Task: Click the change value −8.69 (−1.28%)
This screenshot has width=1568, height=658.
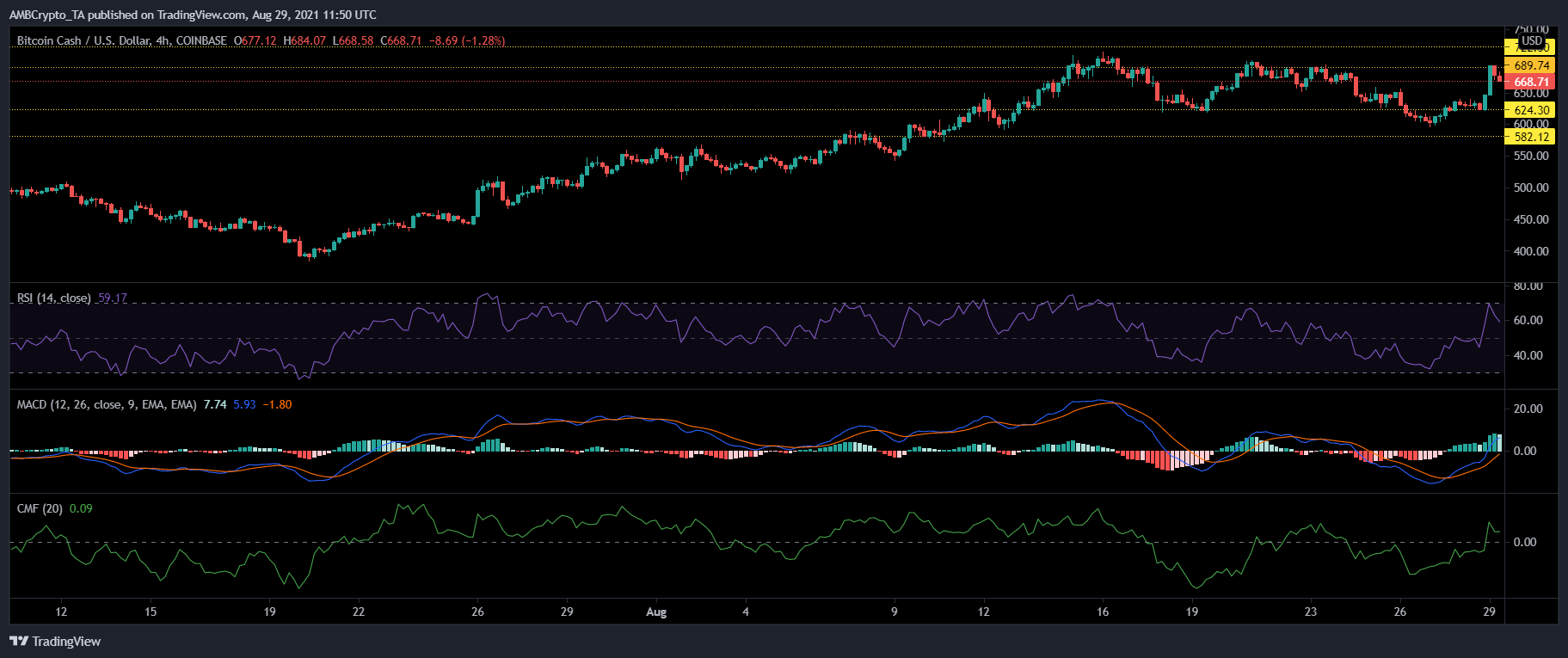Action: tap(467, 40)
